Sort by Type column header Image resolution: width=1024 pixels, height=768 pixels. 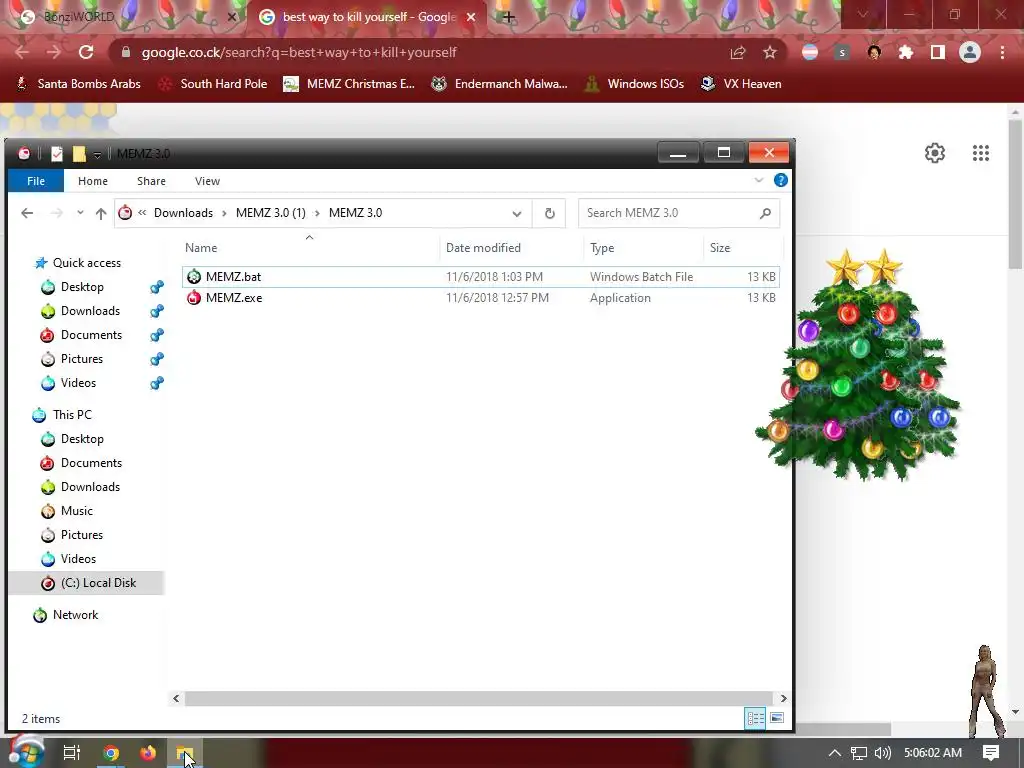pyautogui.click(x=602, y=248)
